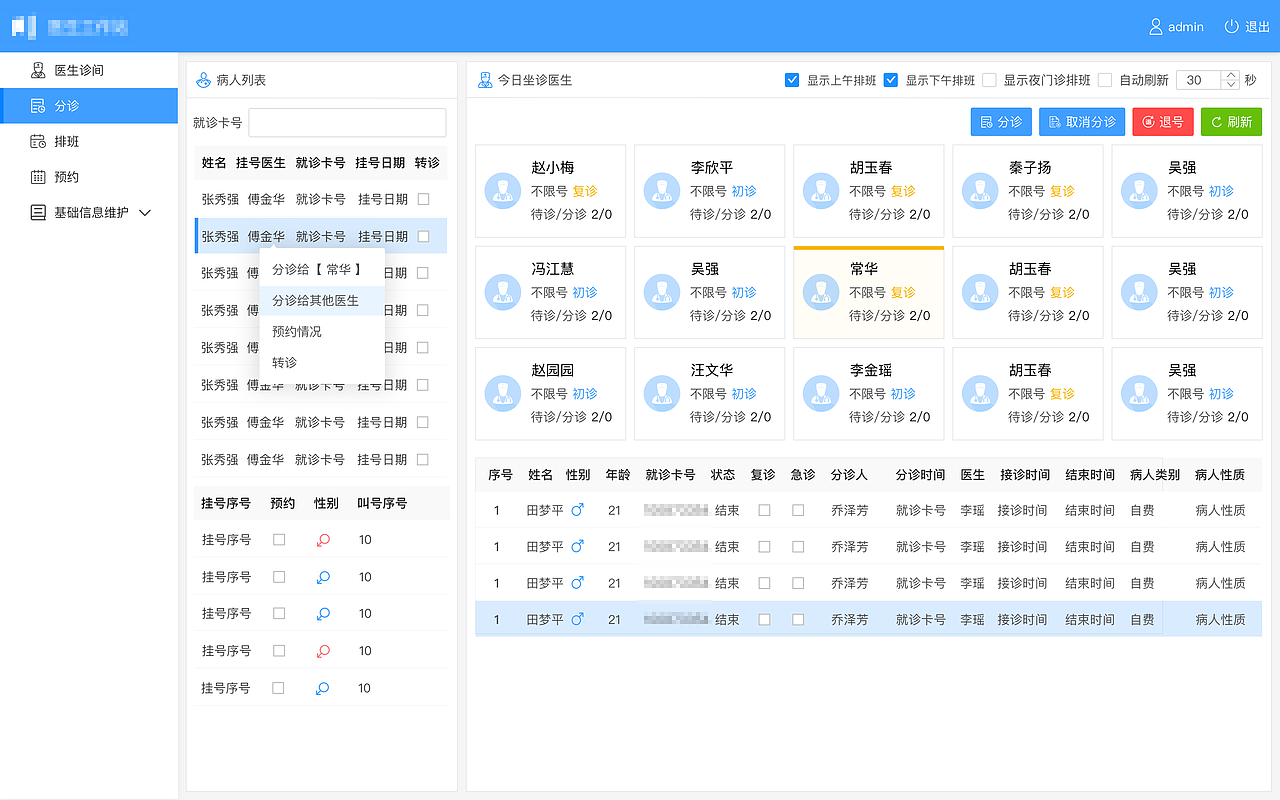The height and width of the screenshot is (800, 1280).
Task: Click the app logo in the header
Action: coord(24,26)
